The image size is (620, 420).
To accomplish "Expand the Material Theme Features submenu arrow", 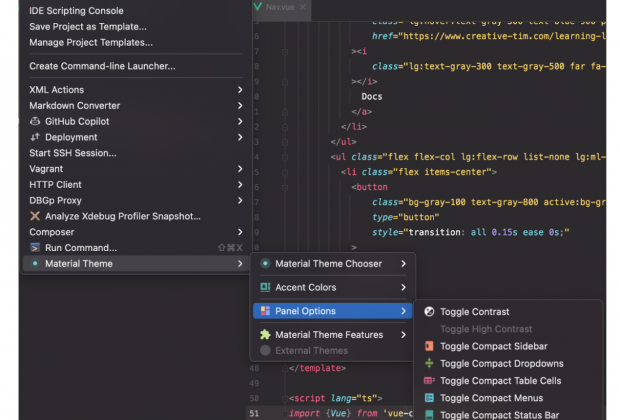I will click(x=403, y=335).
